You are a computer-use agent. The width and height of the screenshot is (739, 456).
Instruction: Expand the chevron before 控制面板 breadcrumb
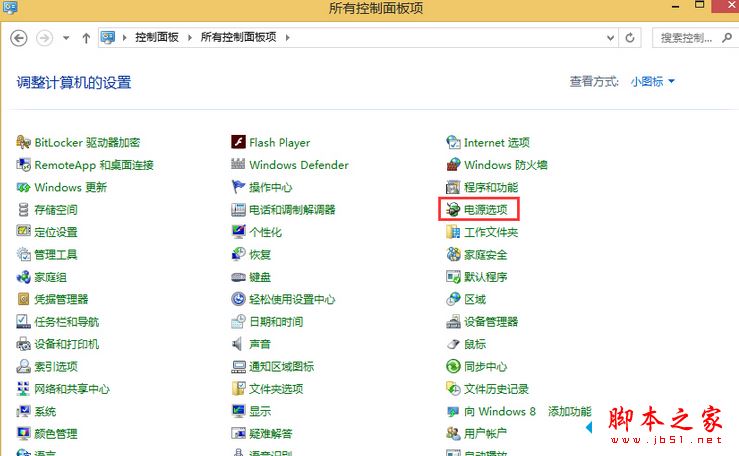point(124,37)
